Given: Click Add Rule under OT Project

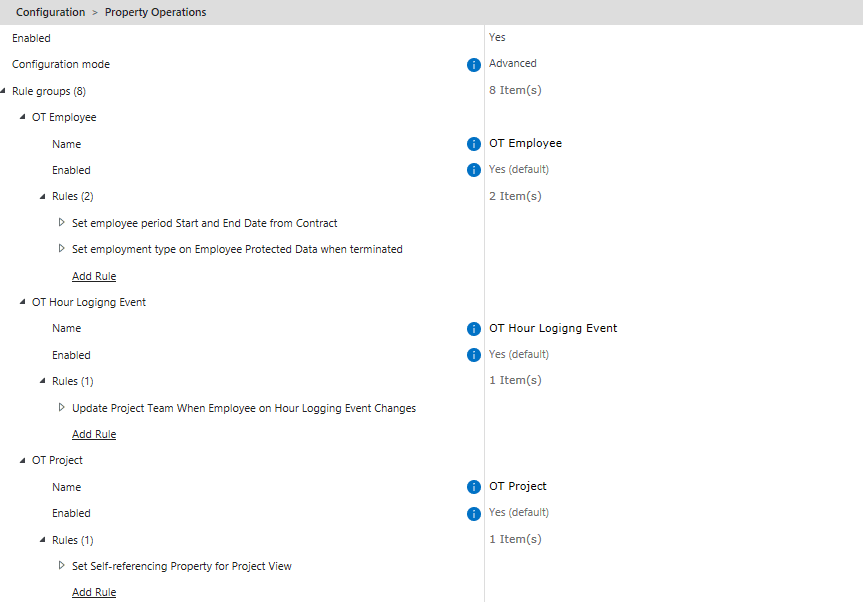Looking at the screenshot, I should click(x=94, y=592).
